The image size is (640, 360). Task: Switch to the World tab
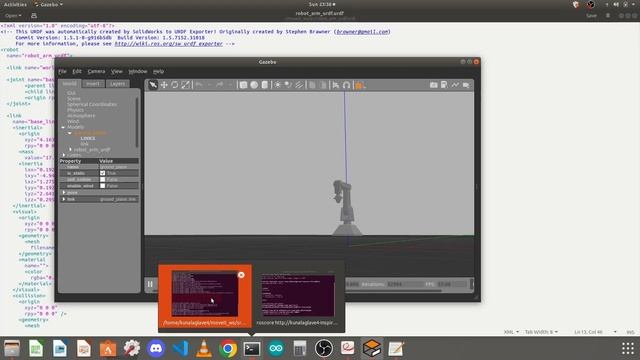point(69,84)
